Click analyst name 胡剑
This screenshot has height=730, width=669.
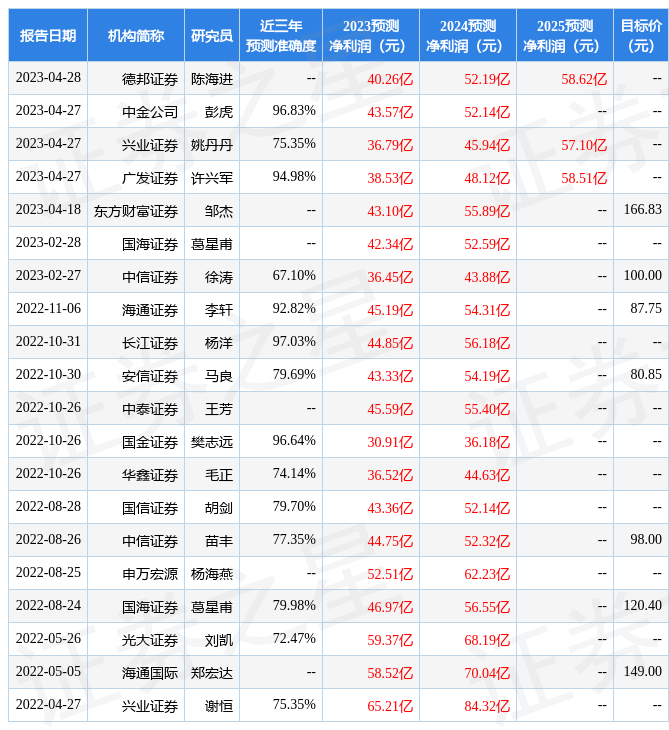click(219, 508)
